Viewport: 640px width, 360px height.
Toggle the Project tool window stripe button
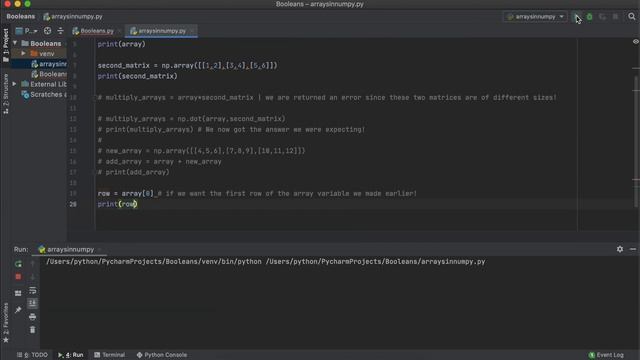(5, 45)
